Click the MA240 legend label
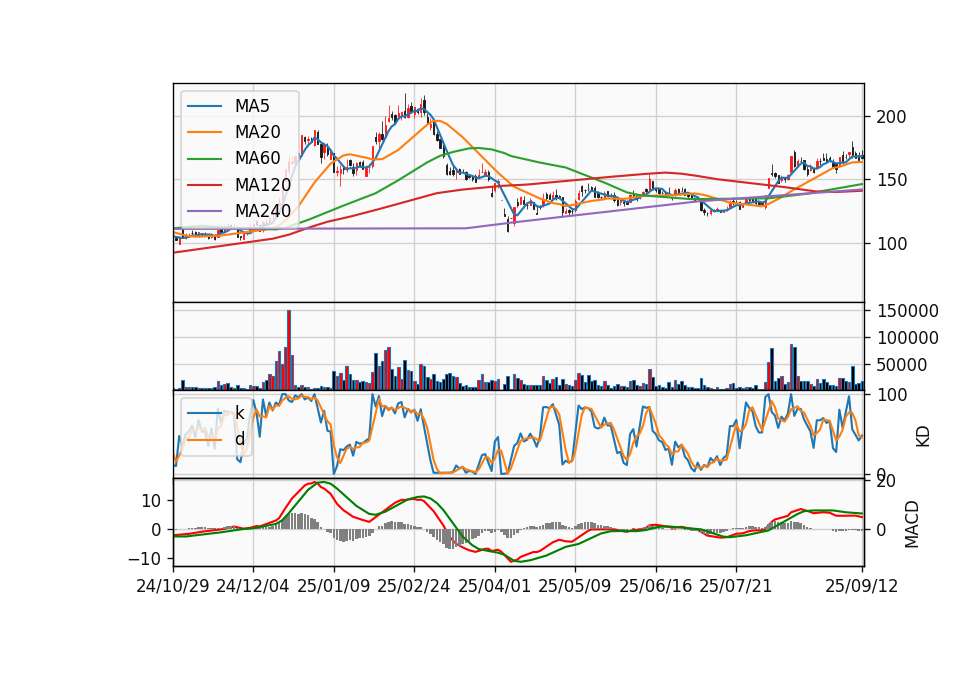960x690 pixels. click(x=263, y=211)
